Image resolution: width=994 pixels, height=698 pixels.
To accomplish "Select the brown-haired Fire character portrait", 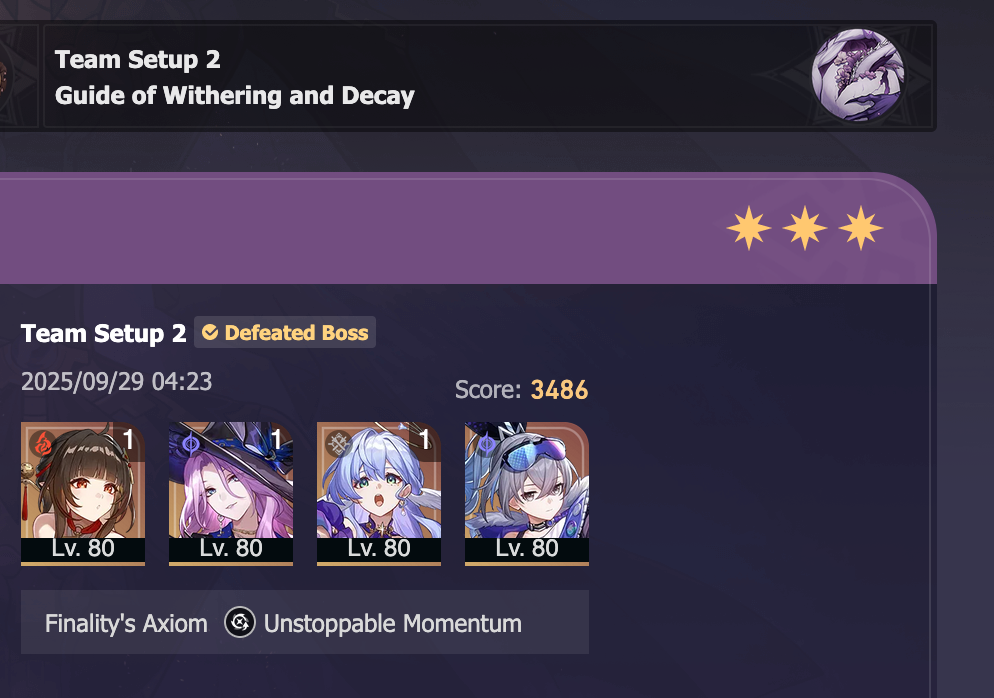I will pos(83,493).
